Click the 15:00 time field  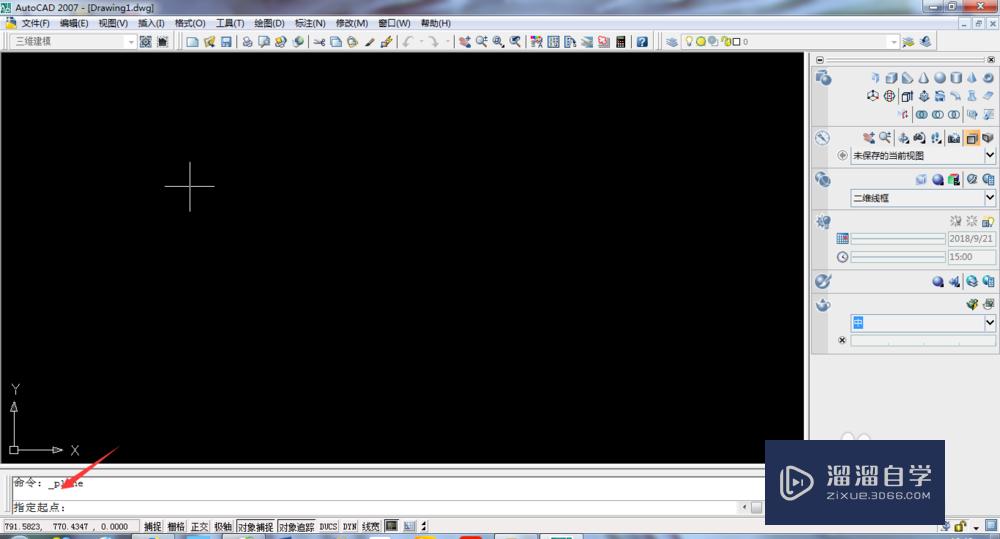(971, 257)
